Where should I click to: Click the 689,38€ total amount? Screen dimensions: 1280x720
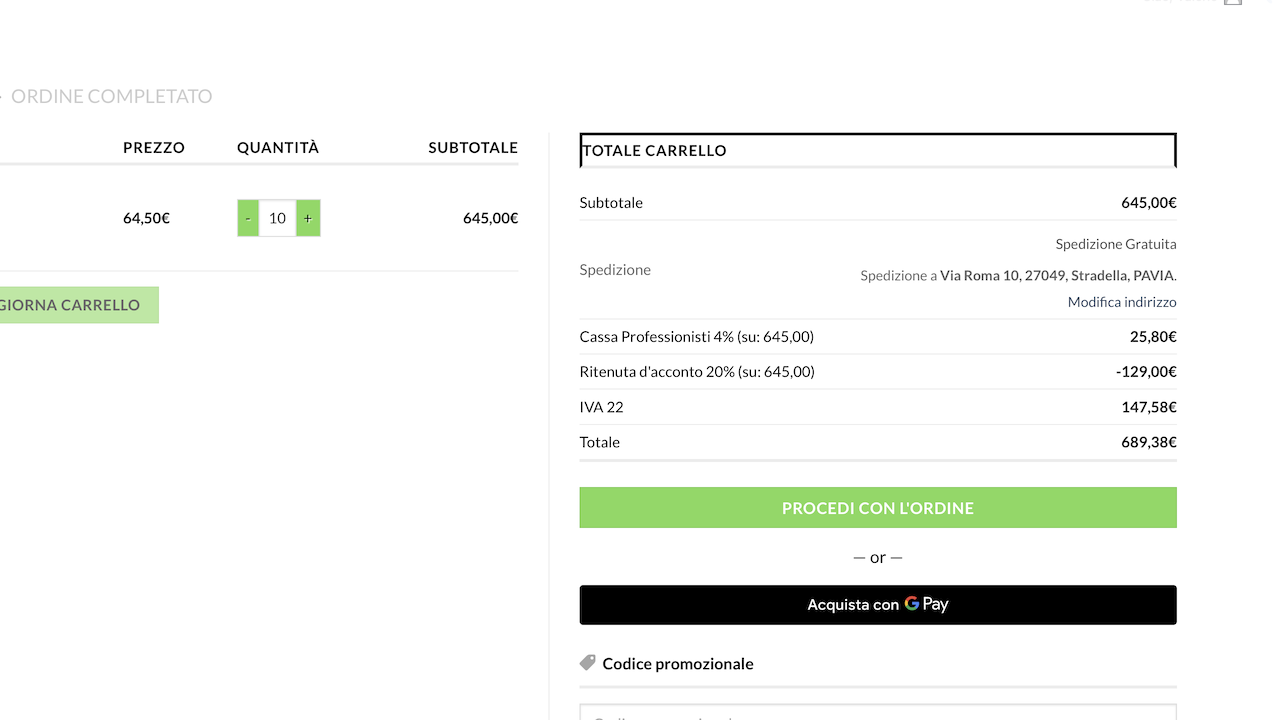click(1148, 442)
